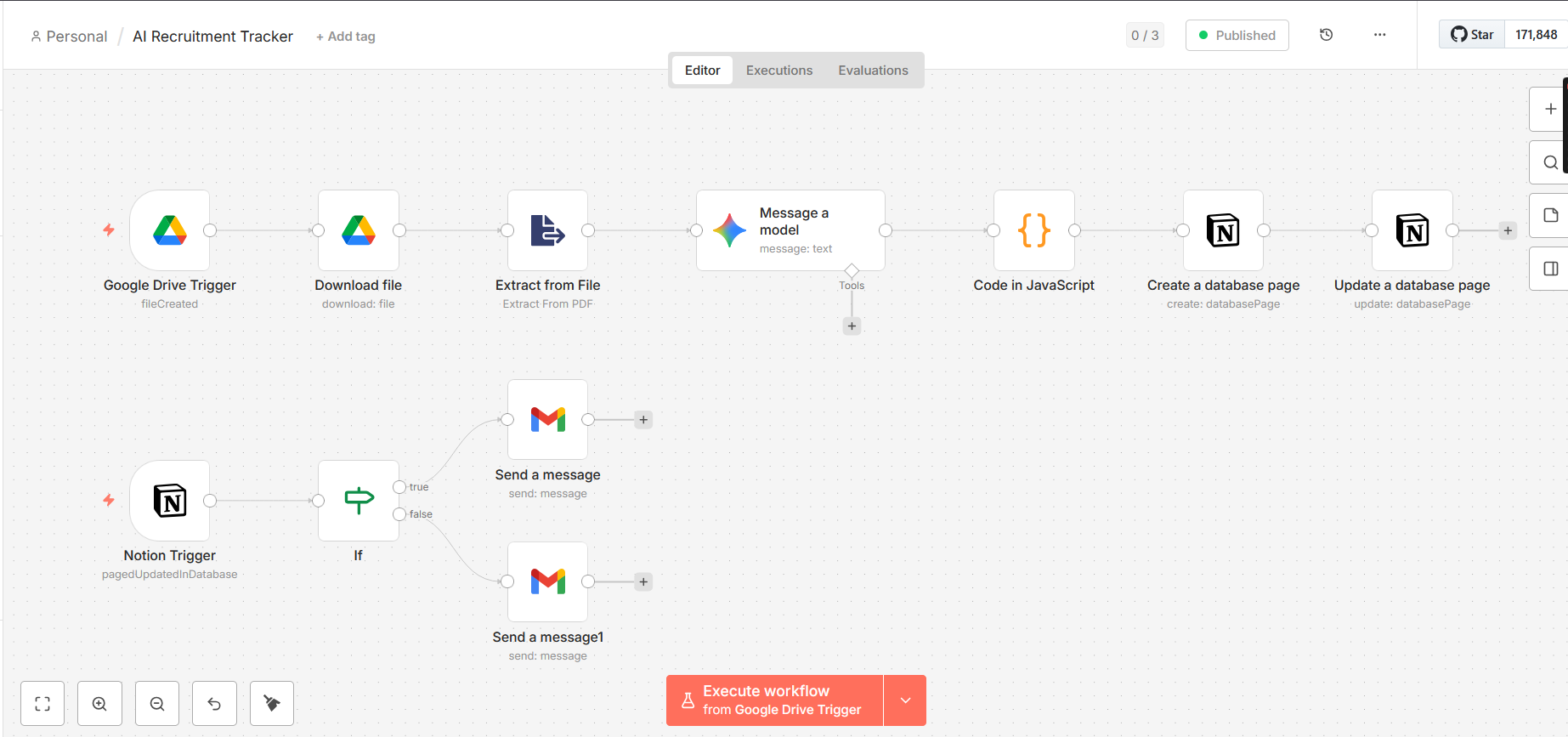Screen dimensions: 1568x737
Task: Click the If node false output connector
Action: [399, 514]
